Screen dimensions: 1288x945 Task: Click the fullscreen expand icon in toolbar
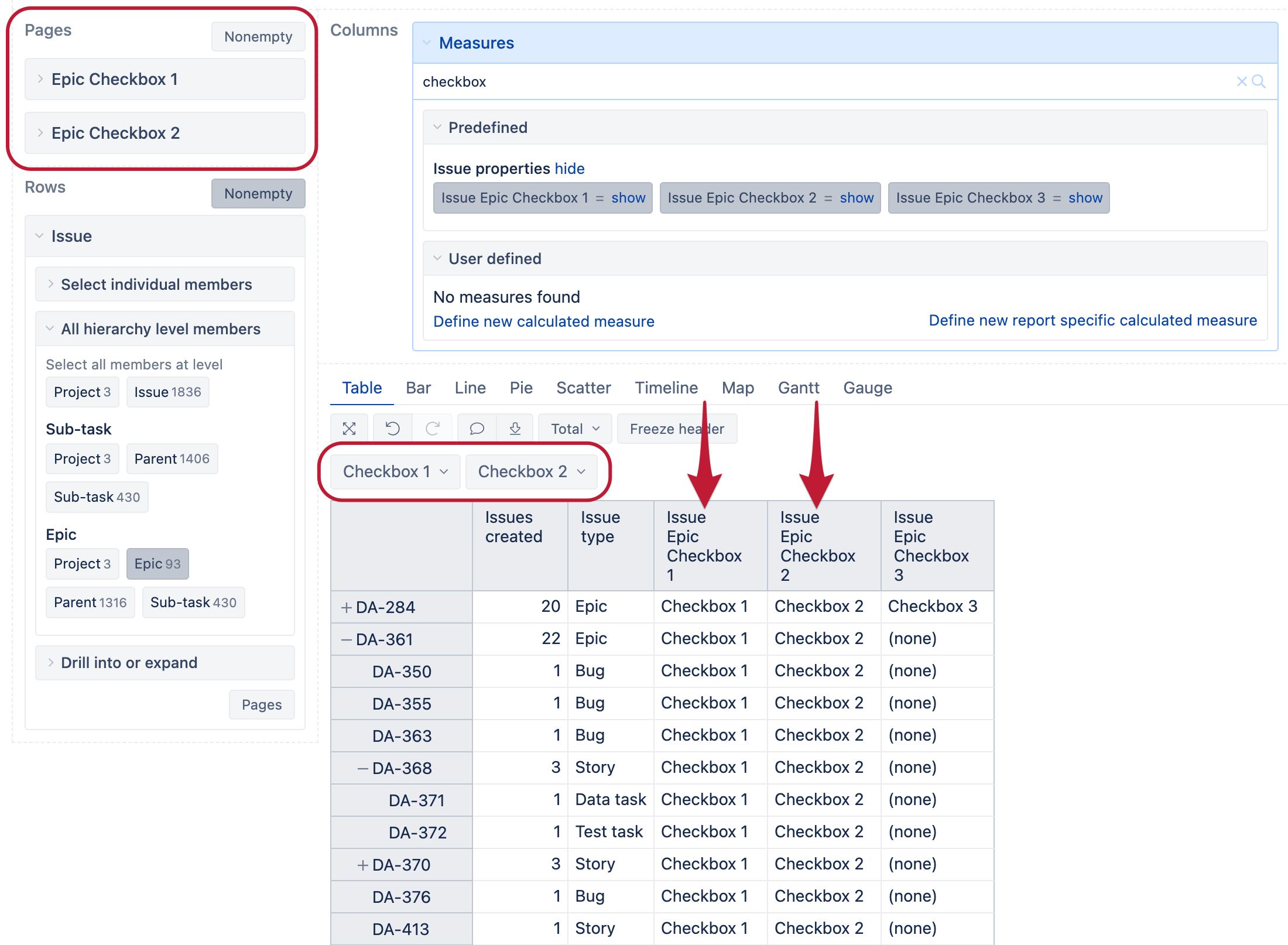(350, 429)
